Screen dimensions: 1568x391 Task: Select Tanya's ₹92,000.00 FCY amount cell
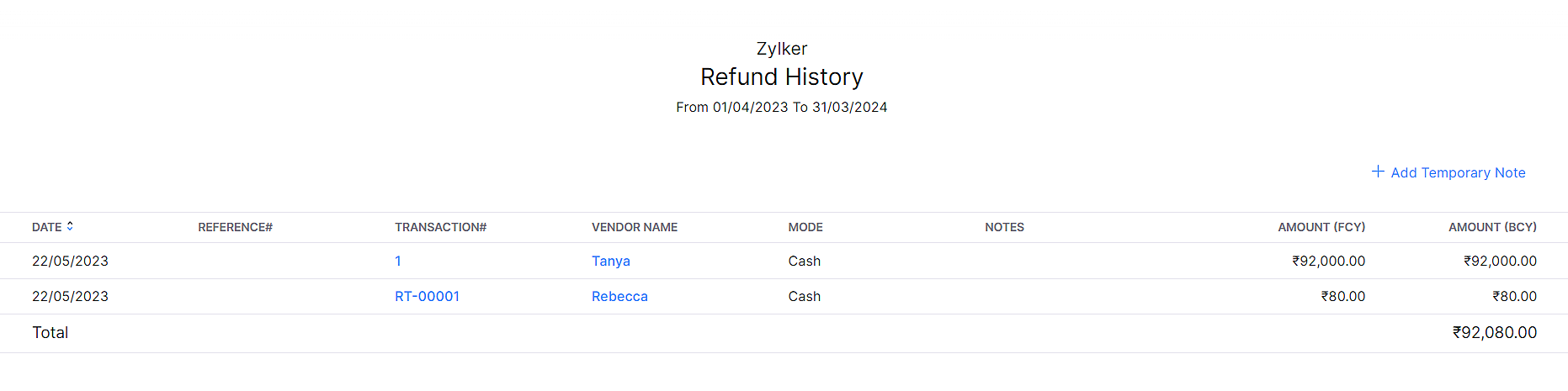pyautogui.click(x=1328, y=261)
